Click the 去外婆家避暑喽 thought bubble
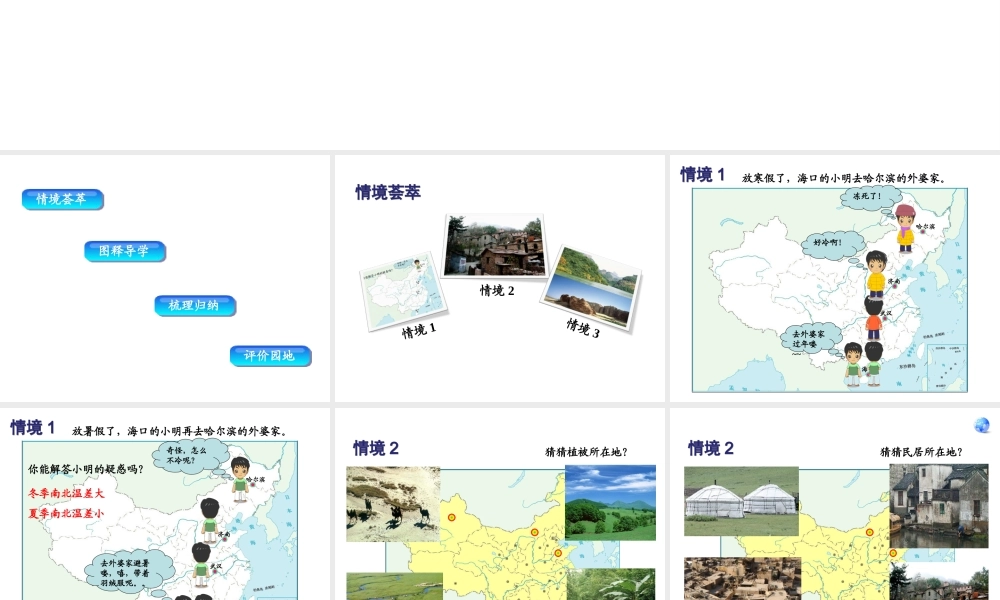The image size is (1000, 600). (x=128, y=571)
